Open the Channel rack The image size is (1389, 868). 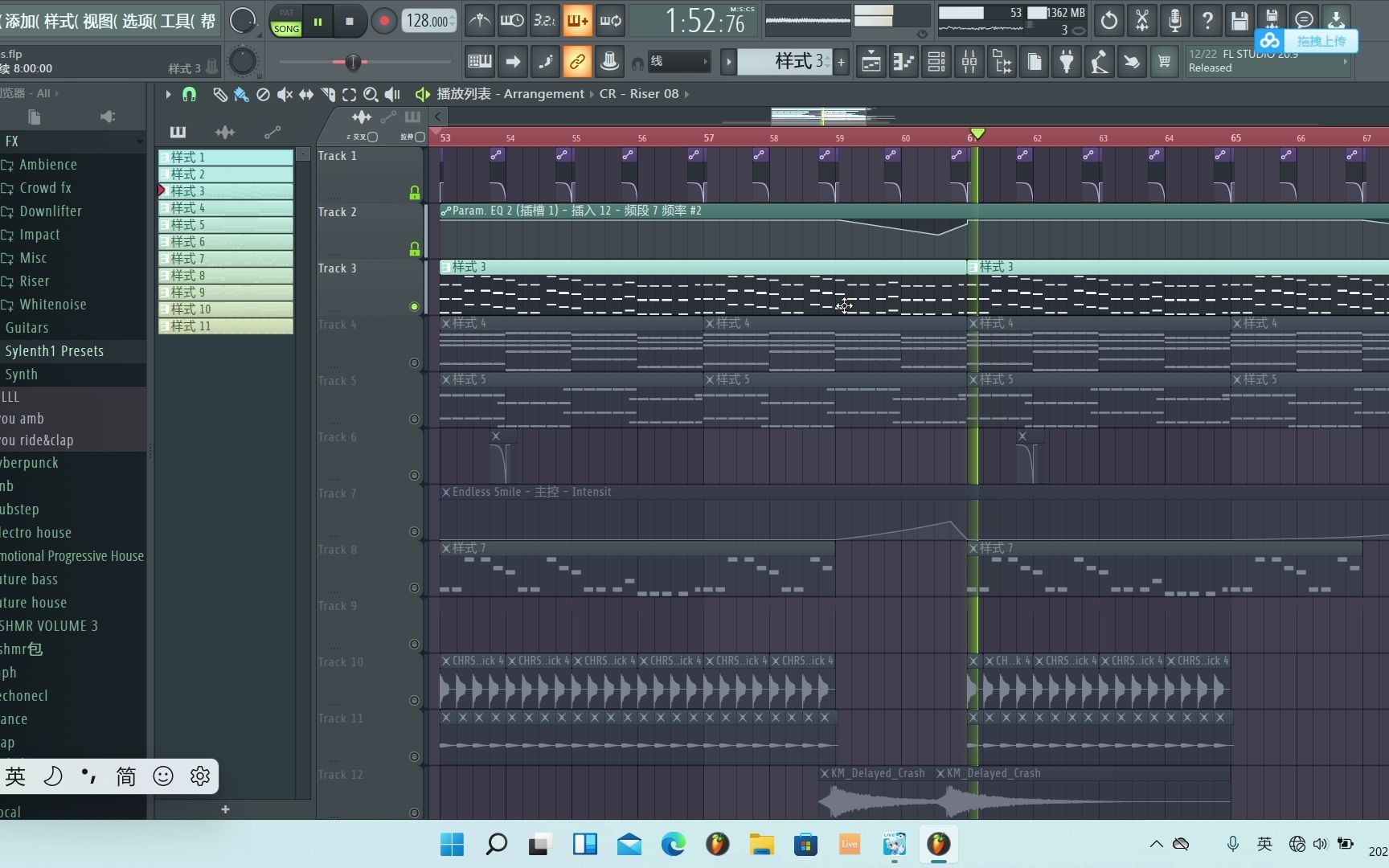[x=936, y=61]
